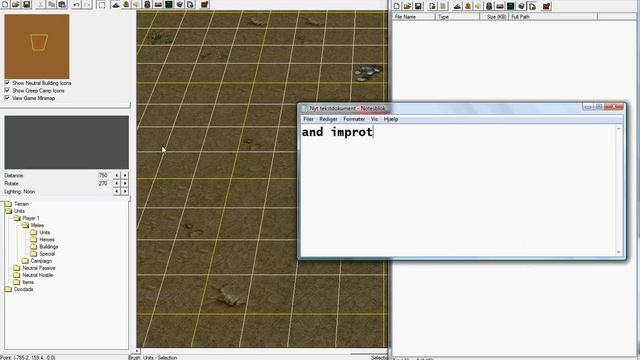The image size is (640, 360).
Task: Click New icon in Import Manager toolbar
Action: coord(397,6)
